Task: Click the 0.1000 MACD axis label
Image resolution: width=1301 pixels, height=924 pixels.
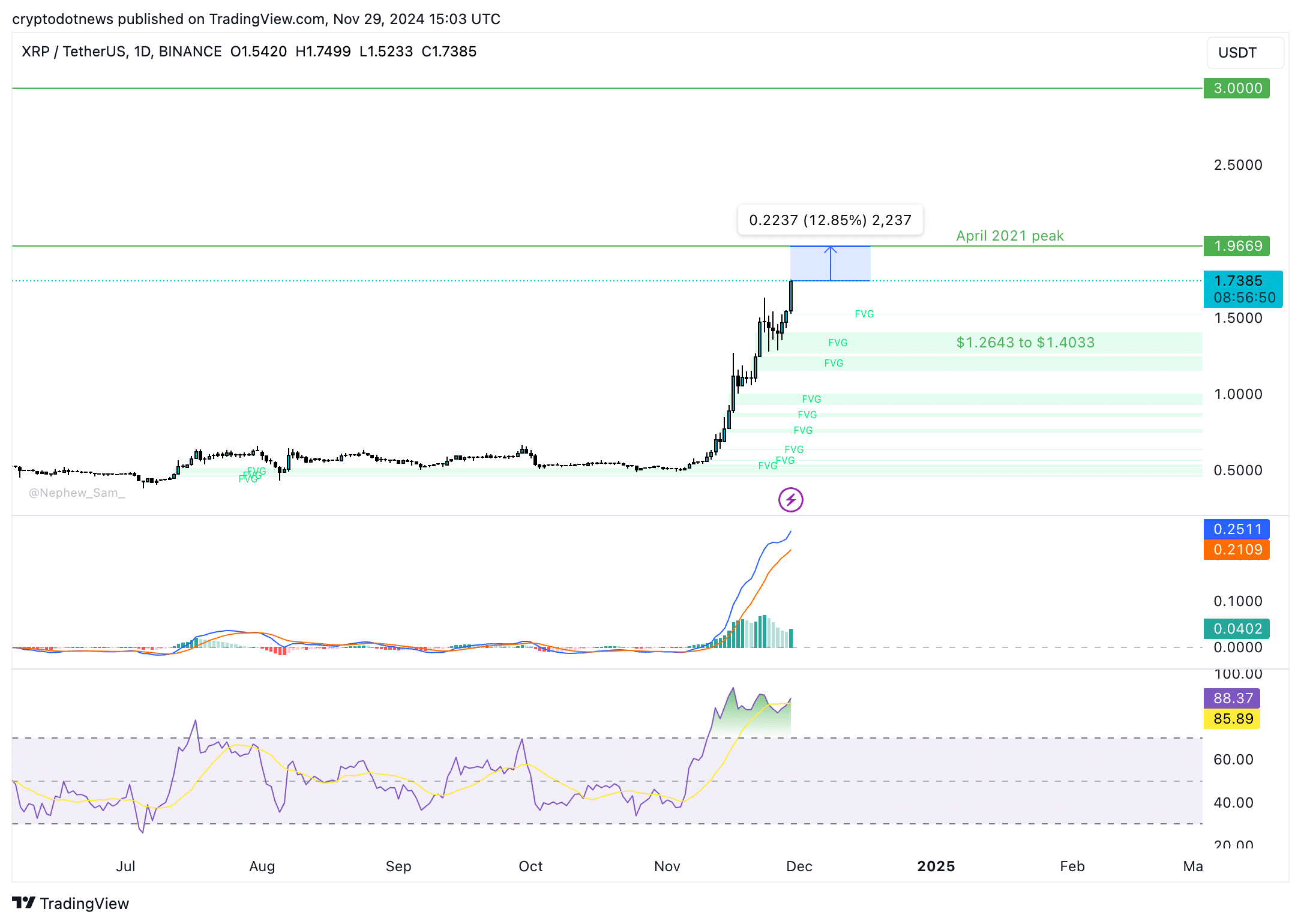Action: [x=1237, y=601]
